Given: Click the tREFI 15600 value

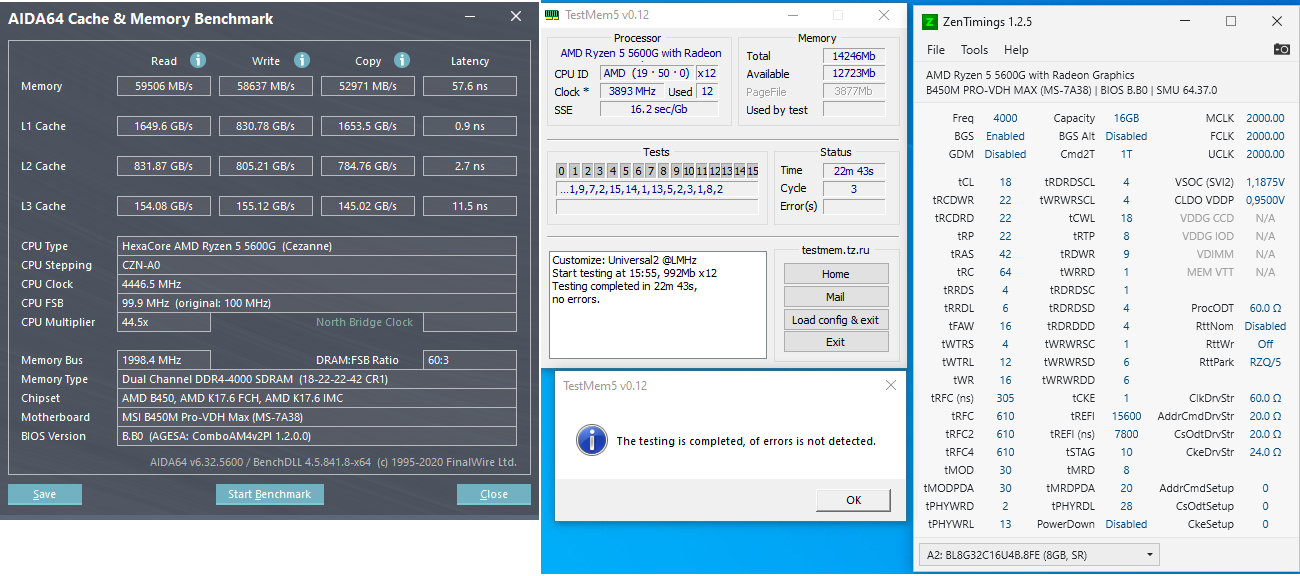Looking at the screenshot, I should (x=1126, y=416).
